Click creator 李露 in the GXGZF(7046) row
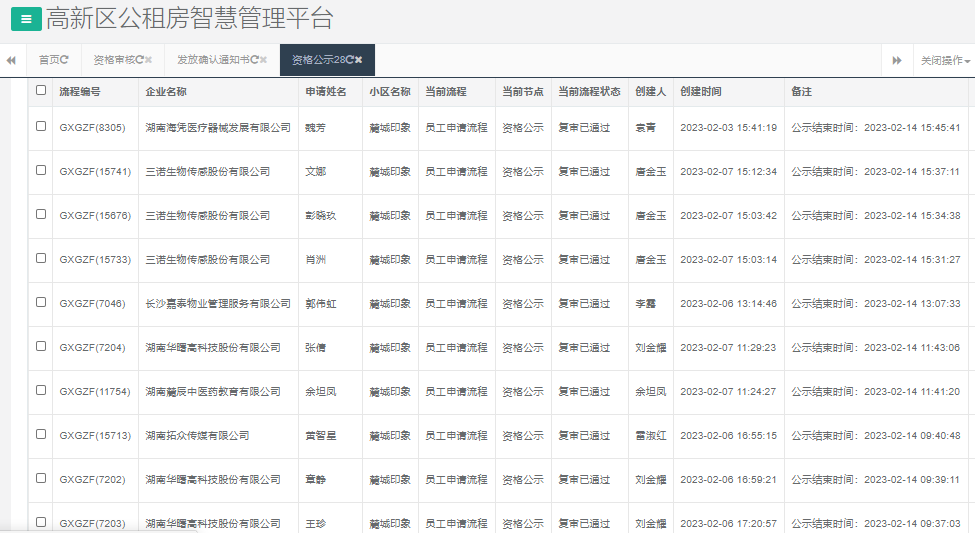The height and width of the screenshot is (533, 975). click(x=645, y=304)
